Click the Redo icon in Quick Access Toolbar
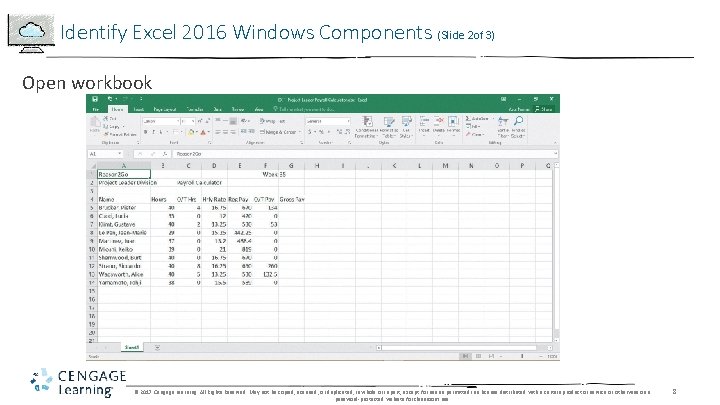 [x=125, y=99]
